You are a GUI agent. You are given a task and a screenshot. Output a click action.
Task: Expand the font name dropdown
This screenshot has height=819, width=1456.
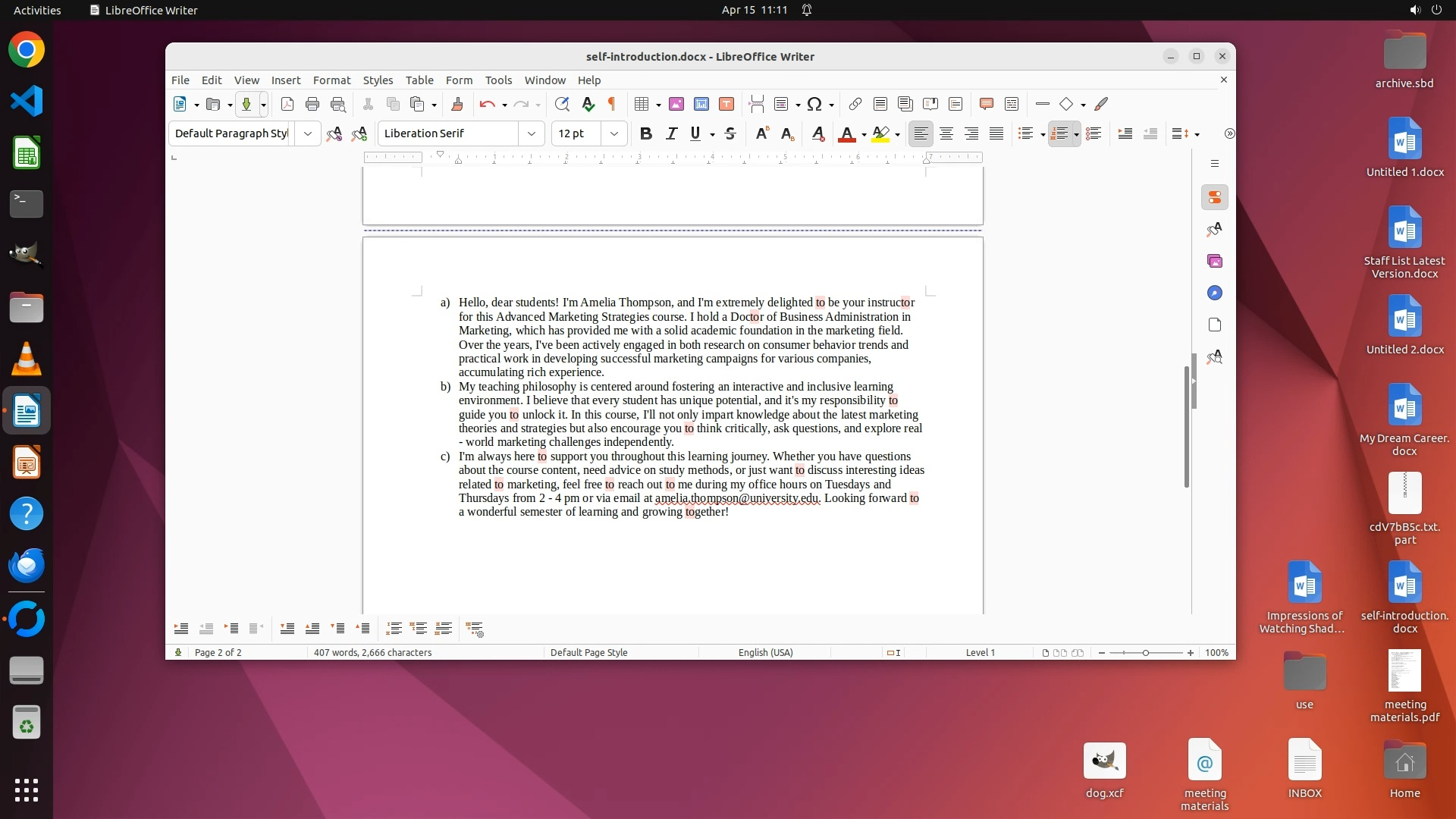532,133
